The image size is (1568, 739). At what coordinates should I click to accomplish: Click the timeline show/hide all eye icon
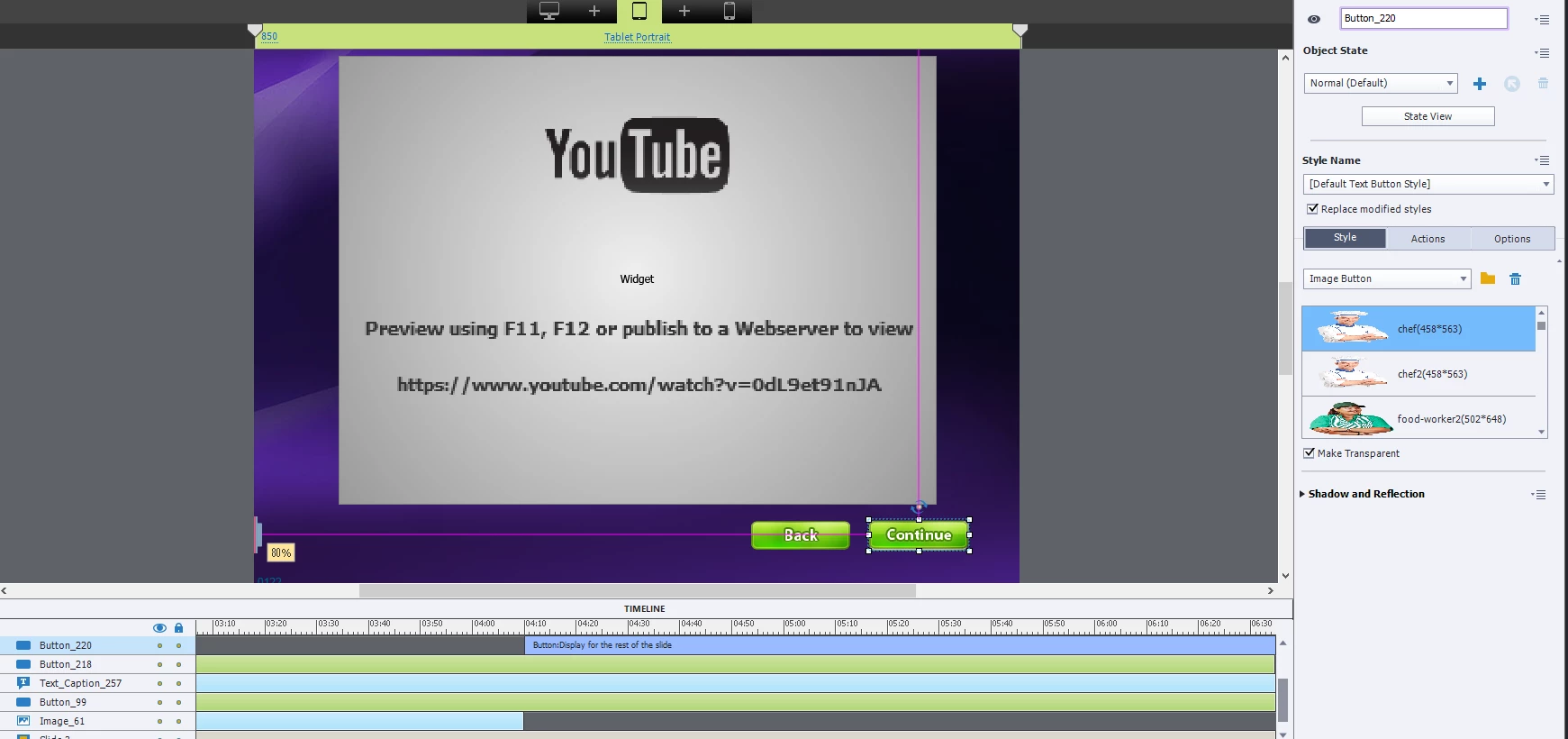coord(159,628)
